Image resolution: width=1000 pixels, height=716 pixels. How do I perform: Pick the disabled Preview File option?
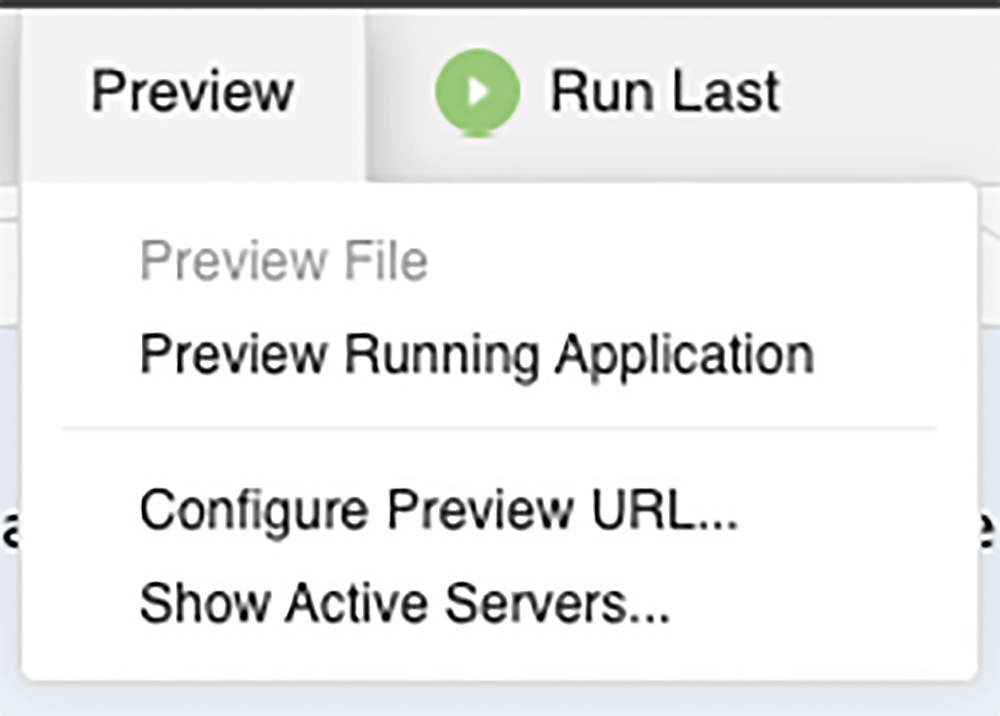(x=284, y=262)
